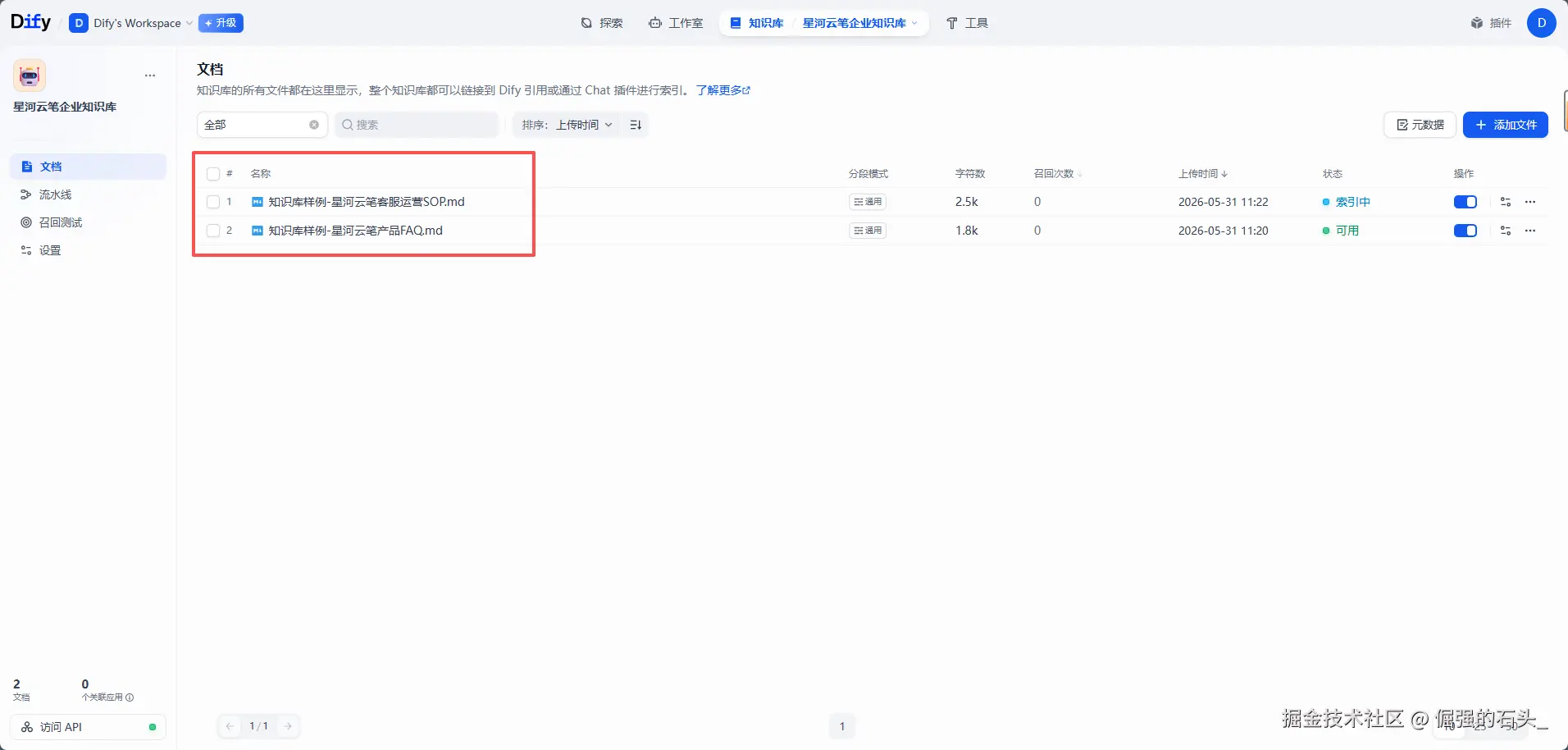Sort the table by 上传时间 column
Viewport: 1568px width, 750px height.
[x=1203, y=174]
